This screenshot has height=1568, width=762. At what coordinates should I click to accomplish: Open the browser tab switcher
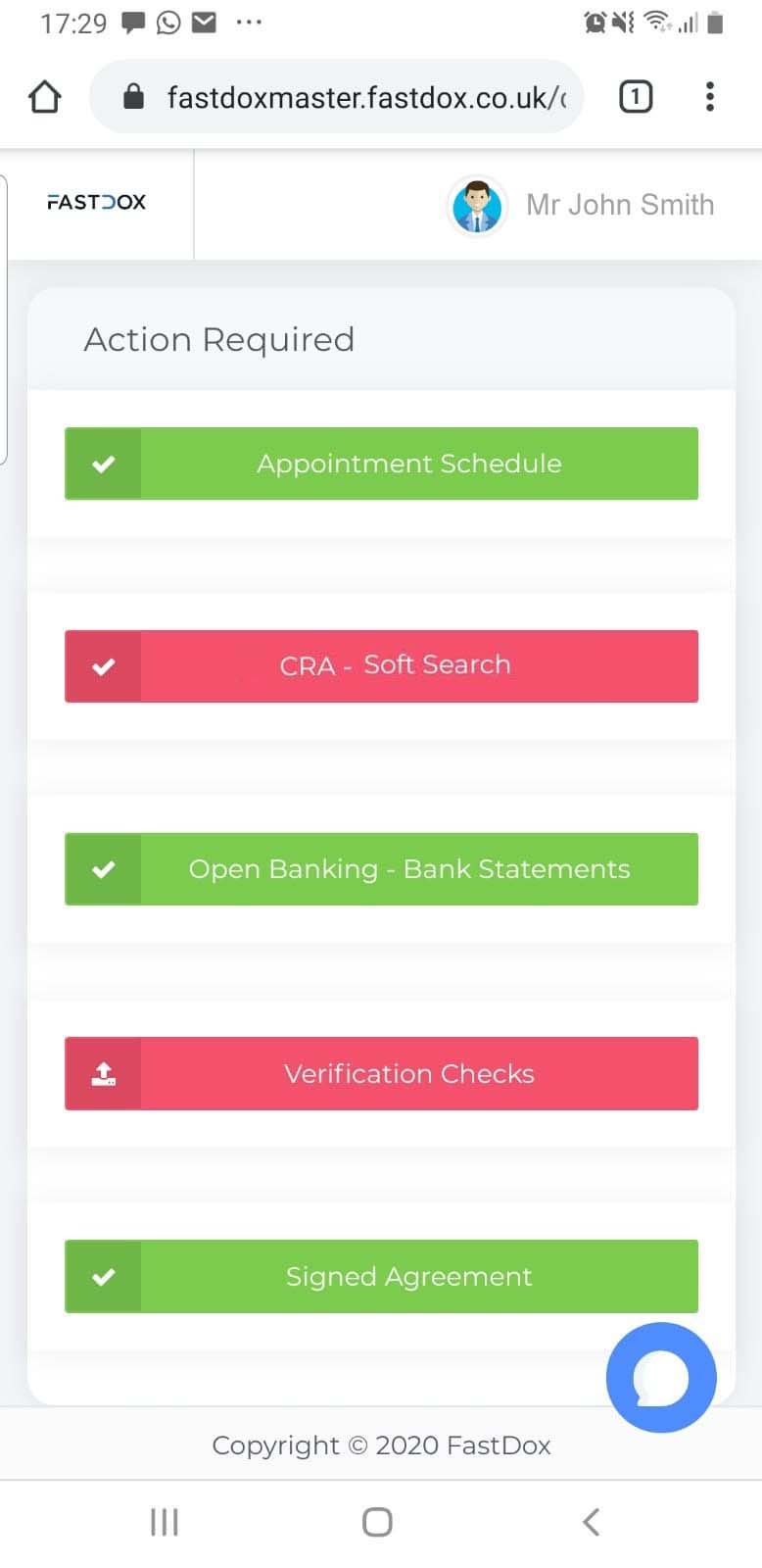click(636, 97)
